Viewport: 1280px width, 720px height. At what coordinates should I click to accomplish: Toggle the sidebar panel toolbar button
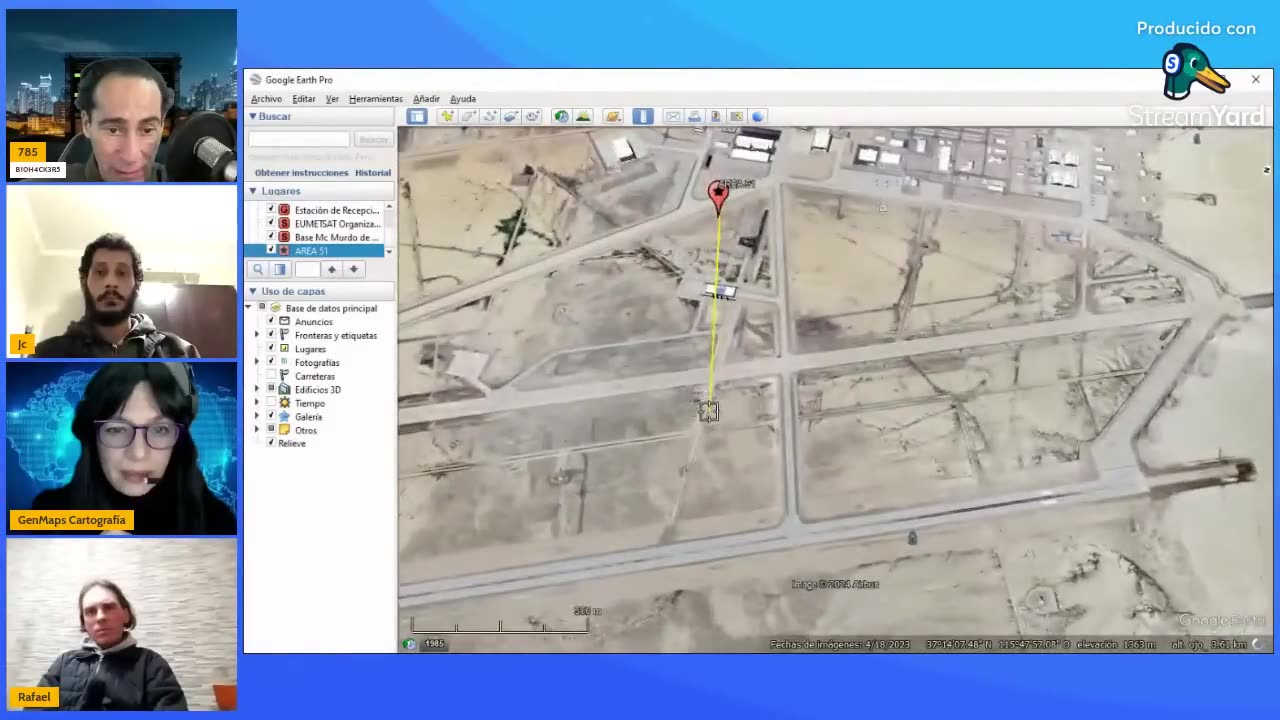[417, 116]
